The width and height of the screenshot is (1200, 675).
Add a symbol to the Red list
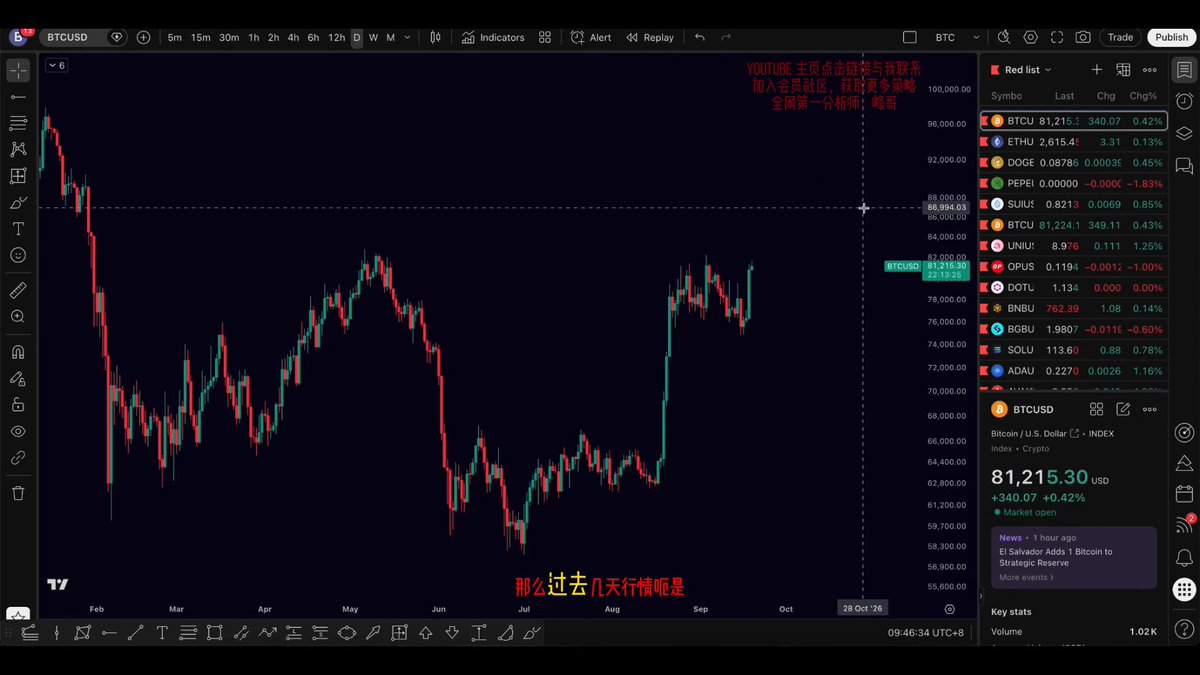[x=1097, y=70]
